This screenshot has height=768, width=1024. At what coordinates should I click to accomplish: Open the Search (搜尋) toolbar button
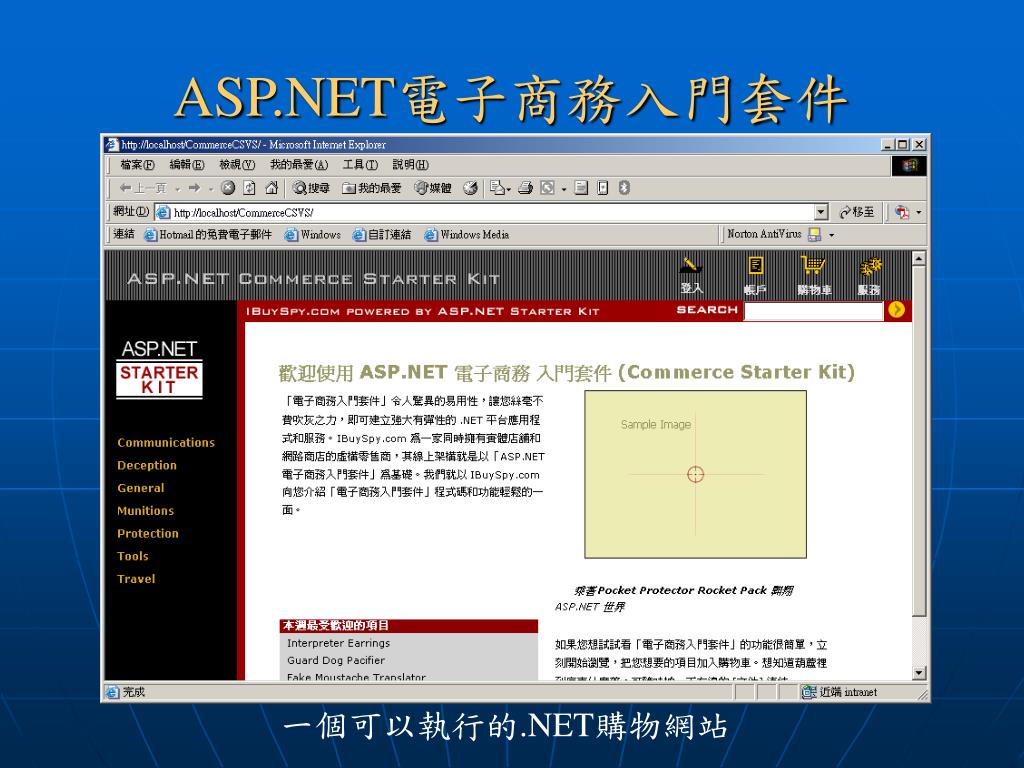311,188
